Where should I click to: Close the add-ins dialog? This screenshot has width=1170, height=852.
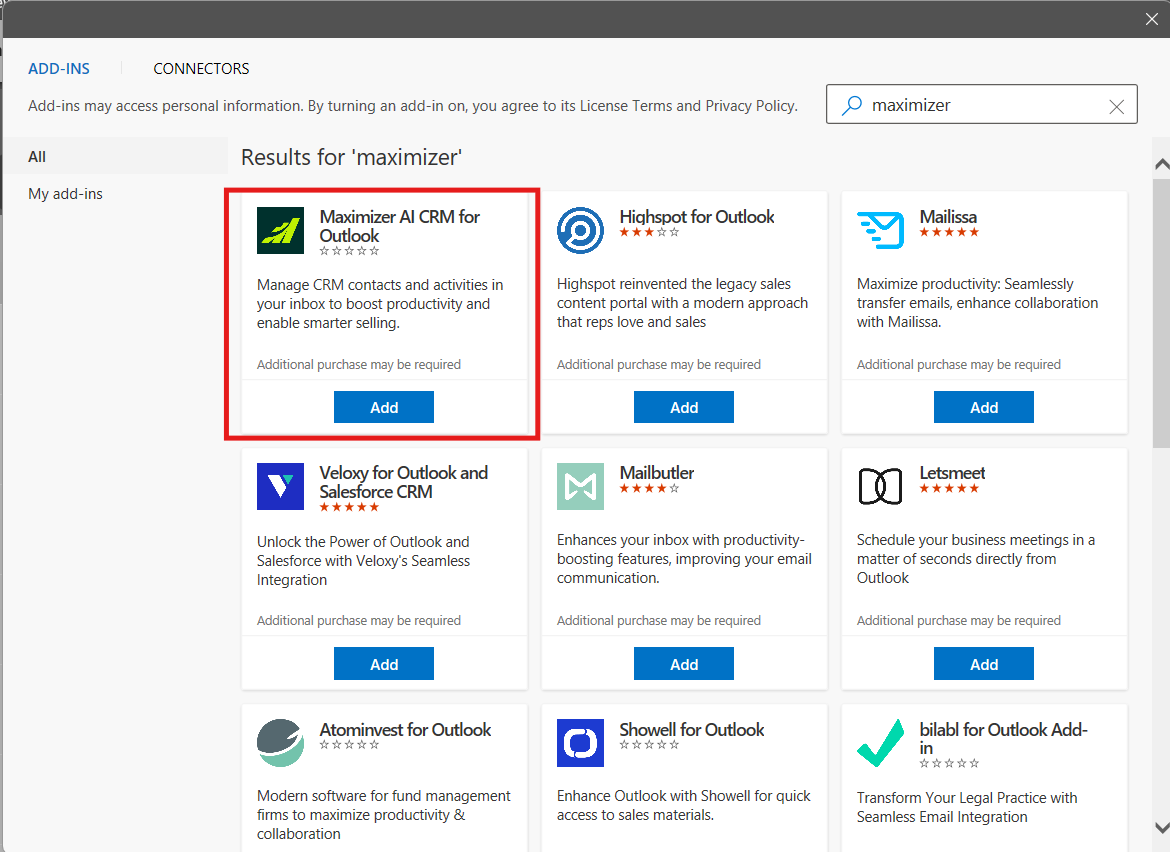[1151, 19]
